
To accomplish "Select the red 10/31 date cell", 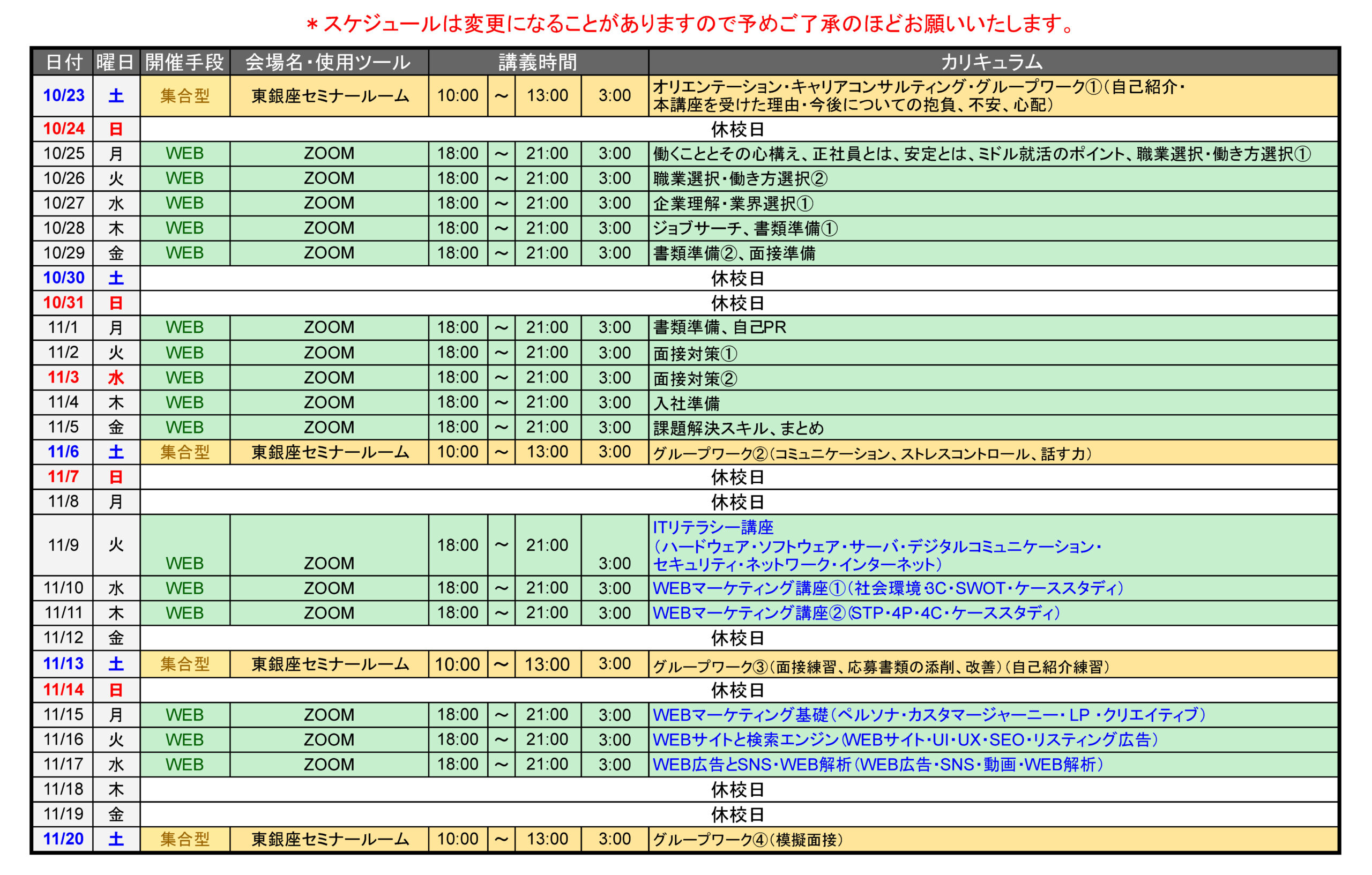I will (x=63, y=303).
